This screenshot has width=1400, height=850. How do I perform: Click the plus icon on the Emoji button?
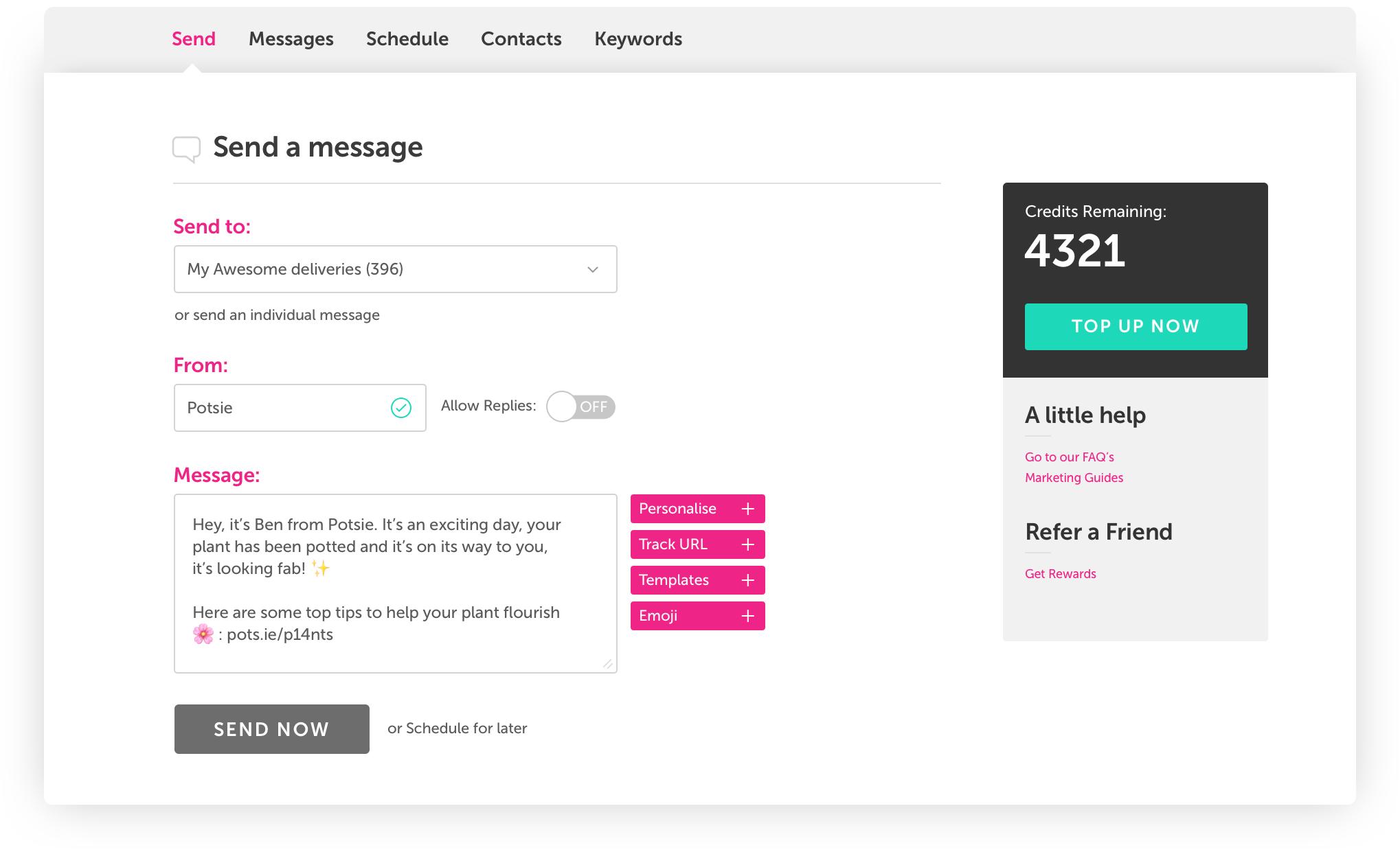click(747, 616)
